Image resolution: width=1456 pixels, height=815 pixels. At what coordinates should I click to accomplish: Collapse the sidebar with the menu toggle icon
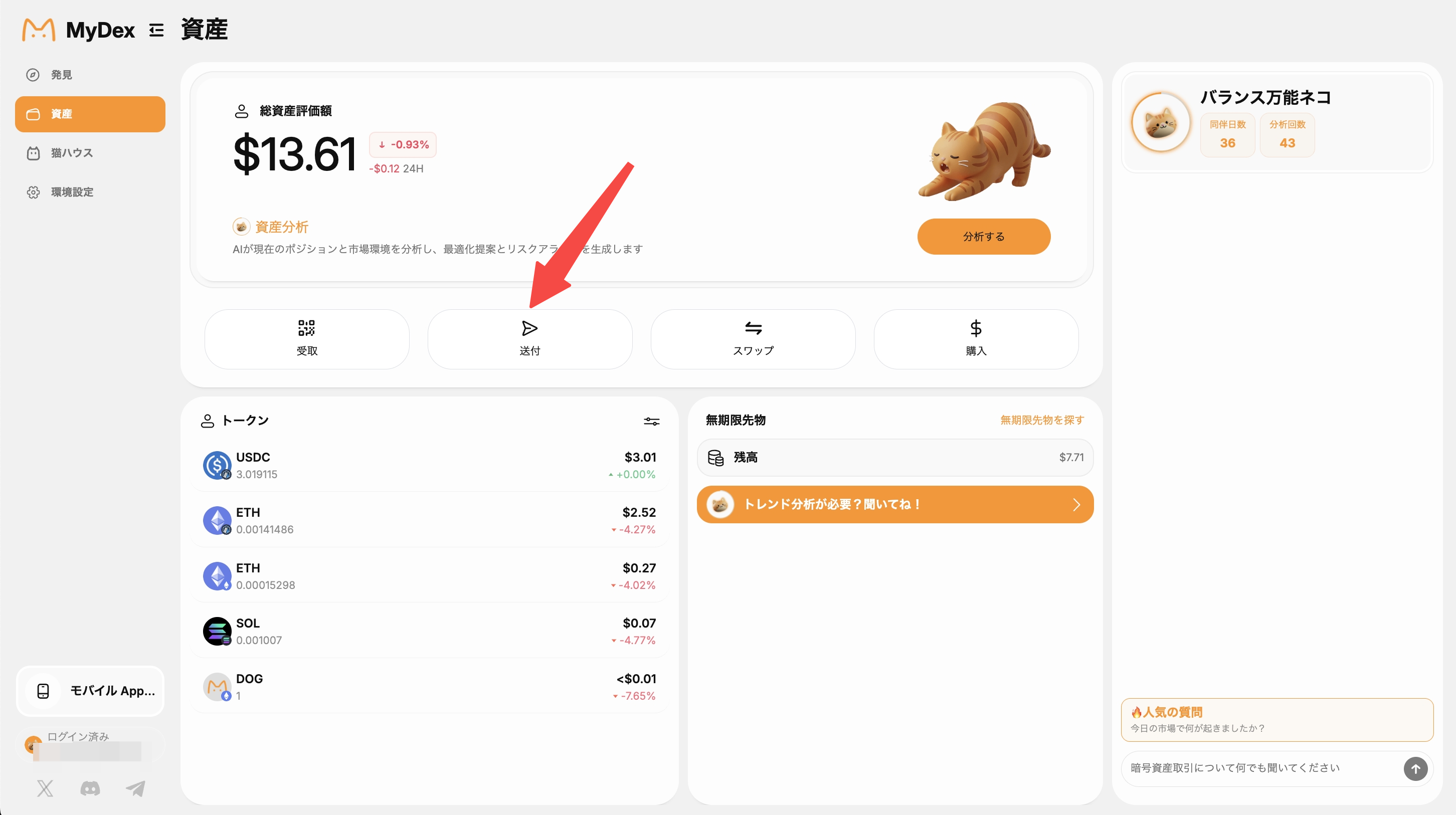click(x=156, y=30)
